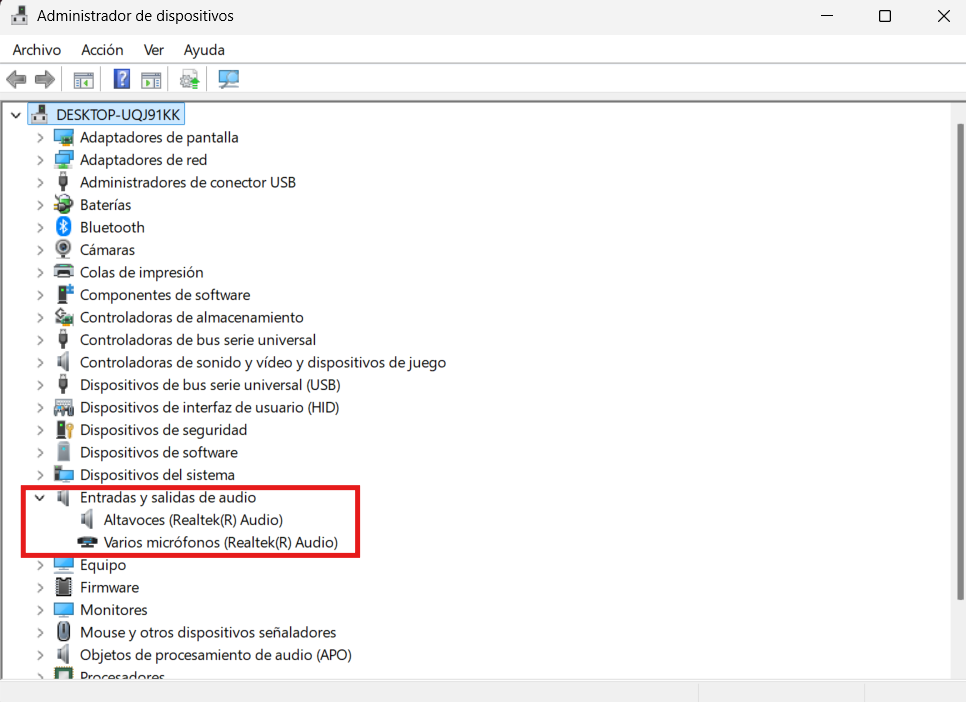Click the Bluetooth category icon
This screenshot has width=966, height=702.
tap(63, 227)
